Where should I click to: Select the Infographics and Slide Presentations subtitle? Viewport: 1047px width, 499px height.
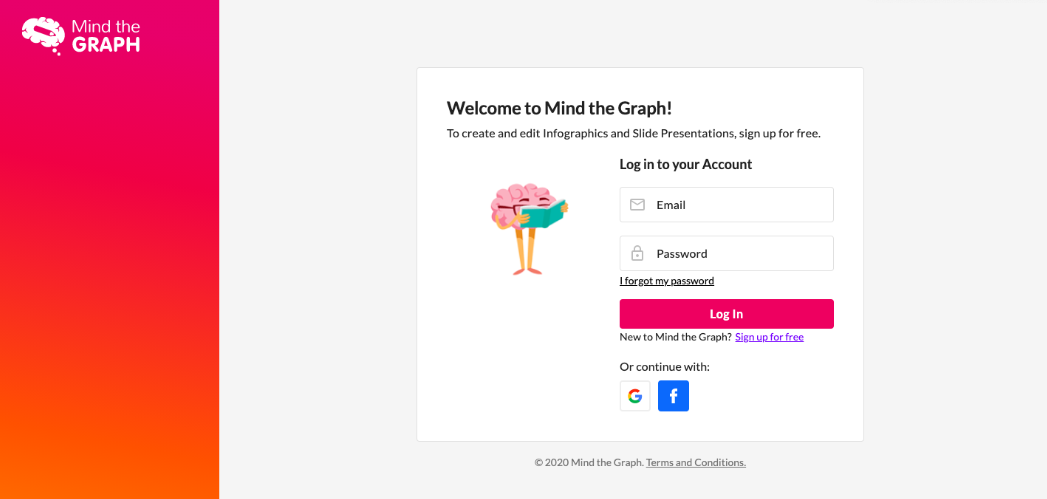pyautogui.click(x=634, y=134)
